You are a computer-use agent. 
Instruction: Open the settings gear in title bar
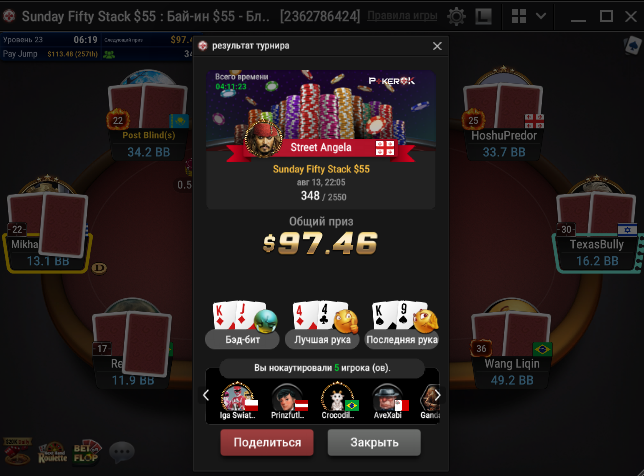[x=456, y=16]
